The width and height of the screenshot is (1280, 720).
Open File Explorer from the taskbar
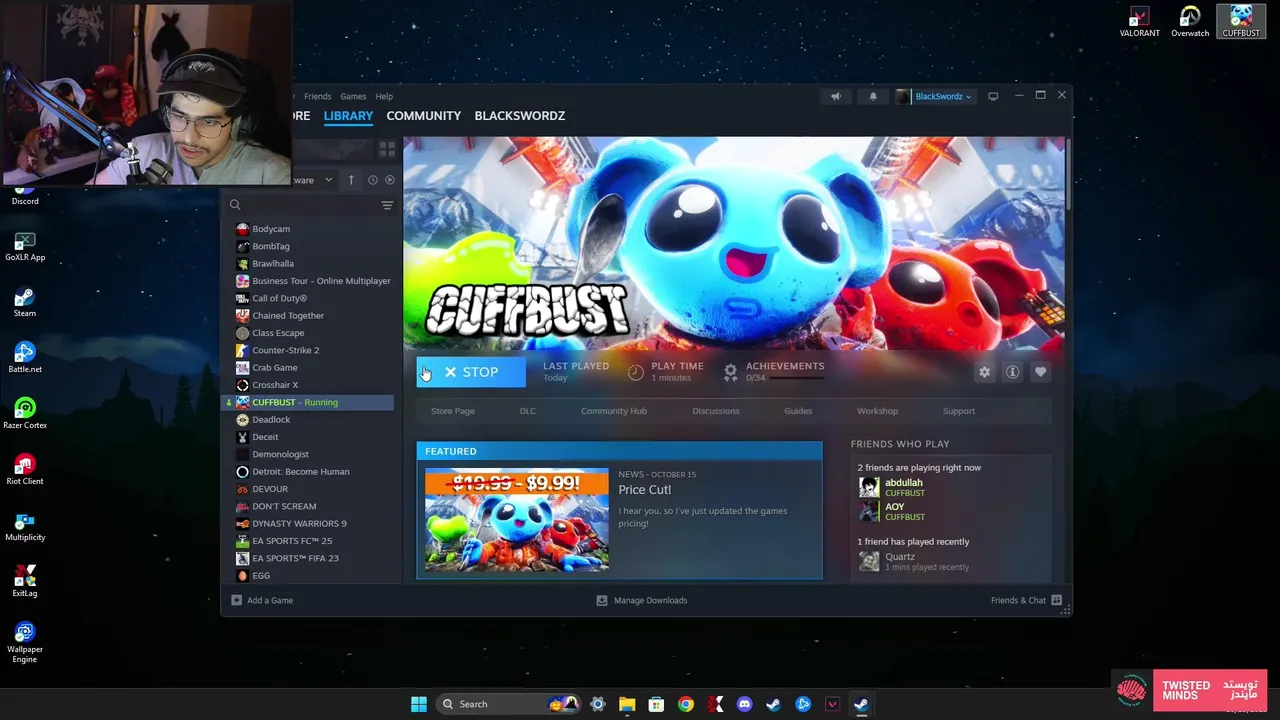tap(627, 704)
